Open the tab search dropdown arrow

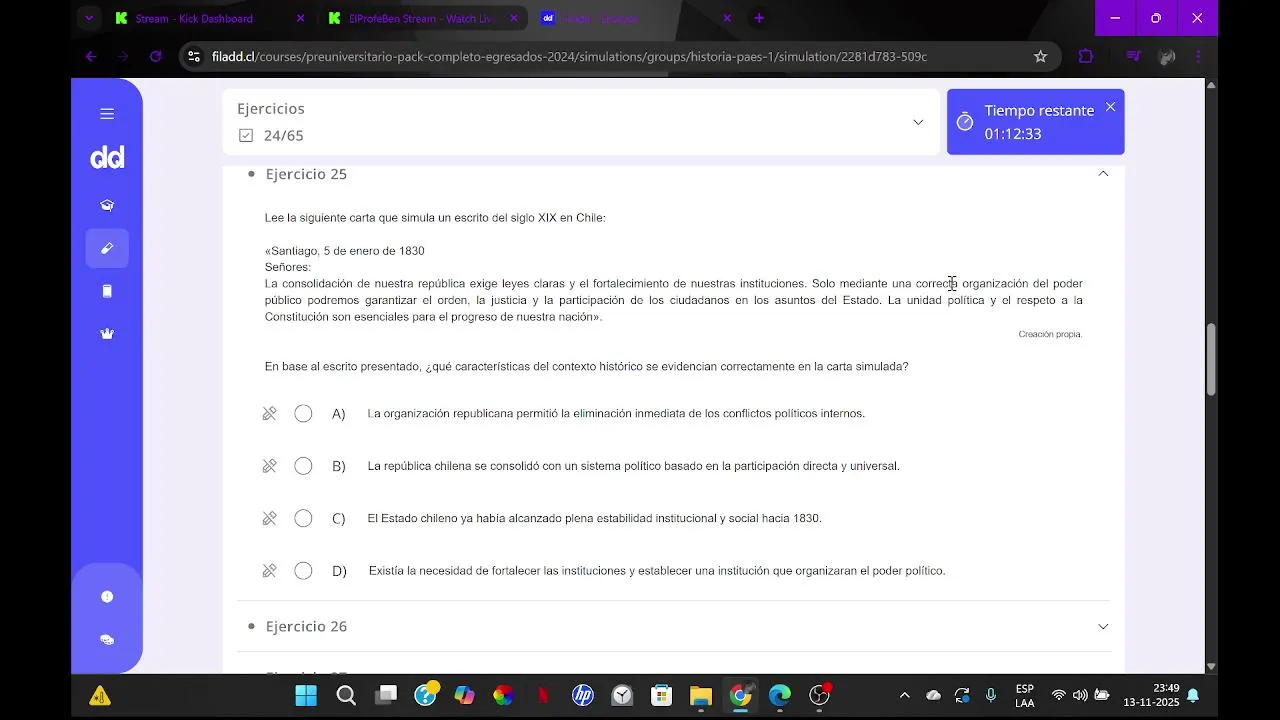tap(89, 18)
